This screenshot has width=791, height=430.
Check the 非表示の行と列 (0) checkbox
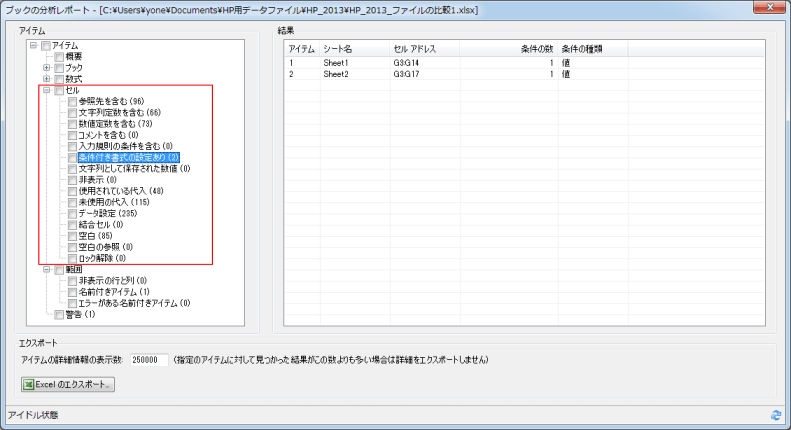72,281
